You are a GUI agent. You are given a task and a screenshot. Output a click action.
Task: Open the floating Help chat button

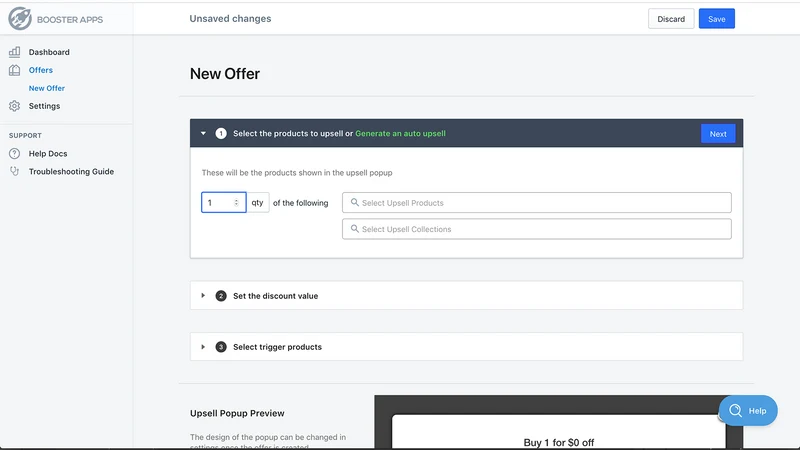coord(748,411)
